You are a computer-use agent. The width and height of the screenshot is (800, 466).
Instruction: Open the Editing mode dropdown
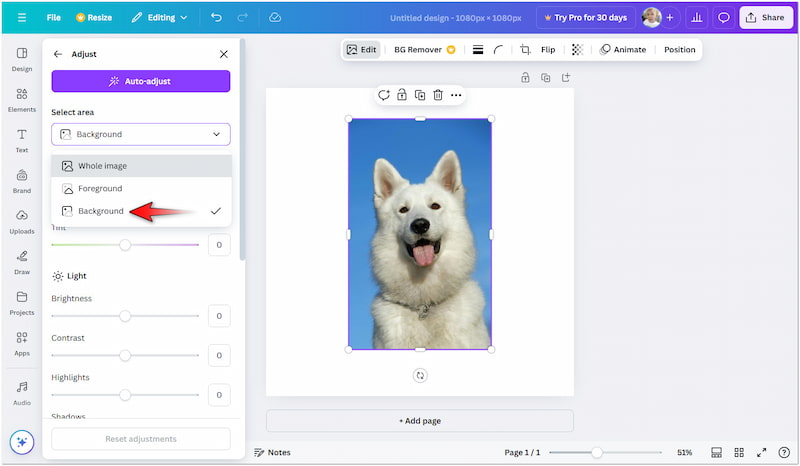(157, 18)
